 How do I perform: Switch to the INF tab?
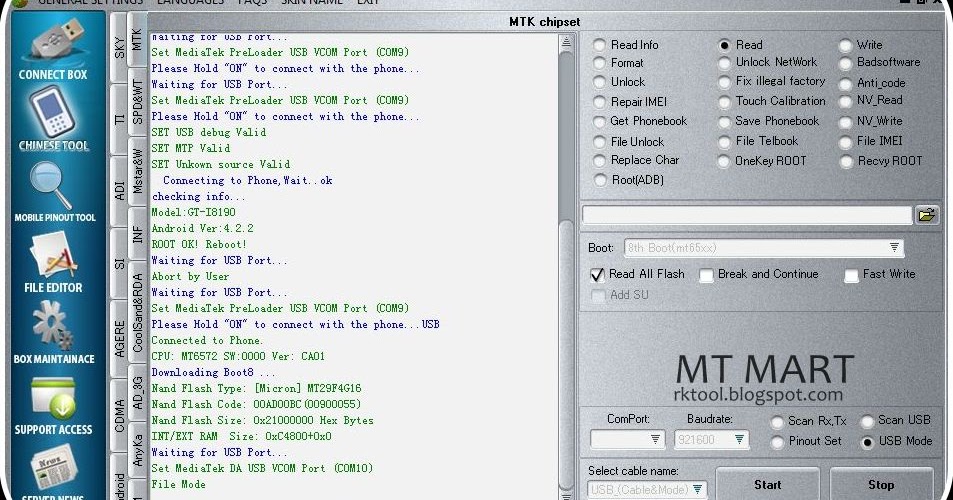137,233
